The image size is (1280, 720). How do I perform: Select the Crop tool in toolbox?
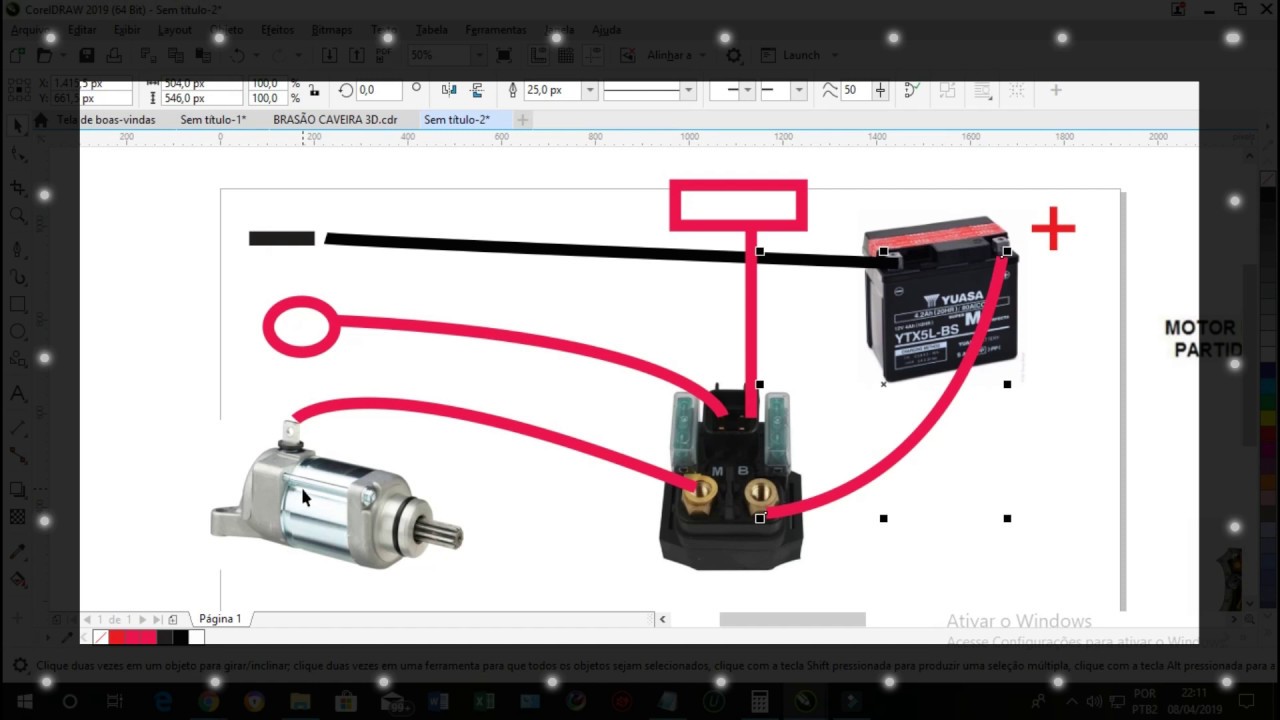[18, 187]
